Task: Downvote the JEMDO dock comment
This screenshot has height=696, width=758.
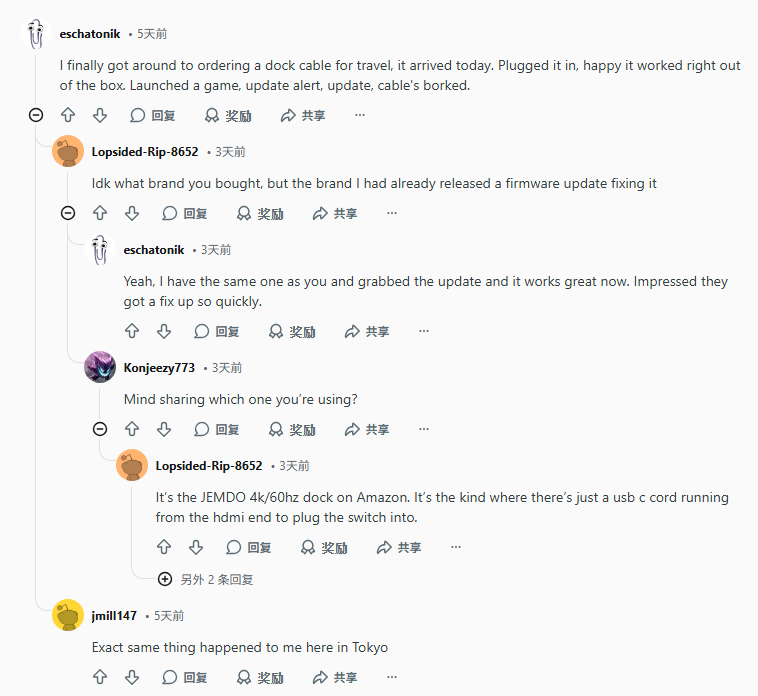Action: pyautogui.click(x=196, y=548)
